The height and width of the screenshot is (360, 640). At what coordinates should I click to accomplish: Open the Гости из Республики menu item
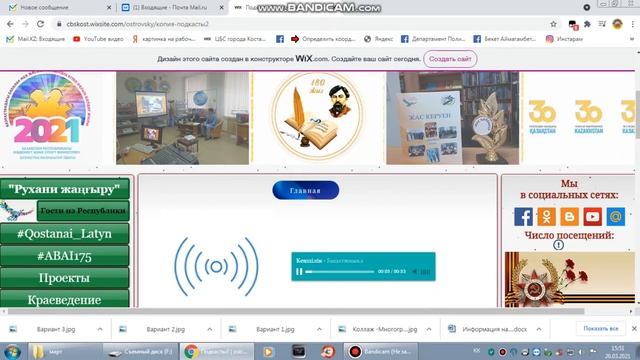[x=83, y=211]
